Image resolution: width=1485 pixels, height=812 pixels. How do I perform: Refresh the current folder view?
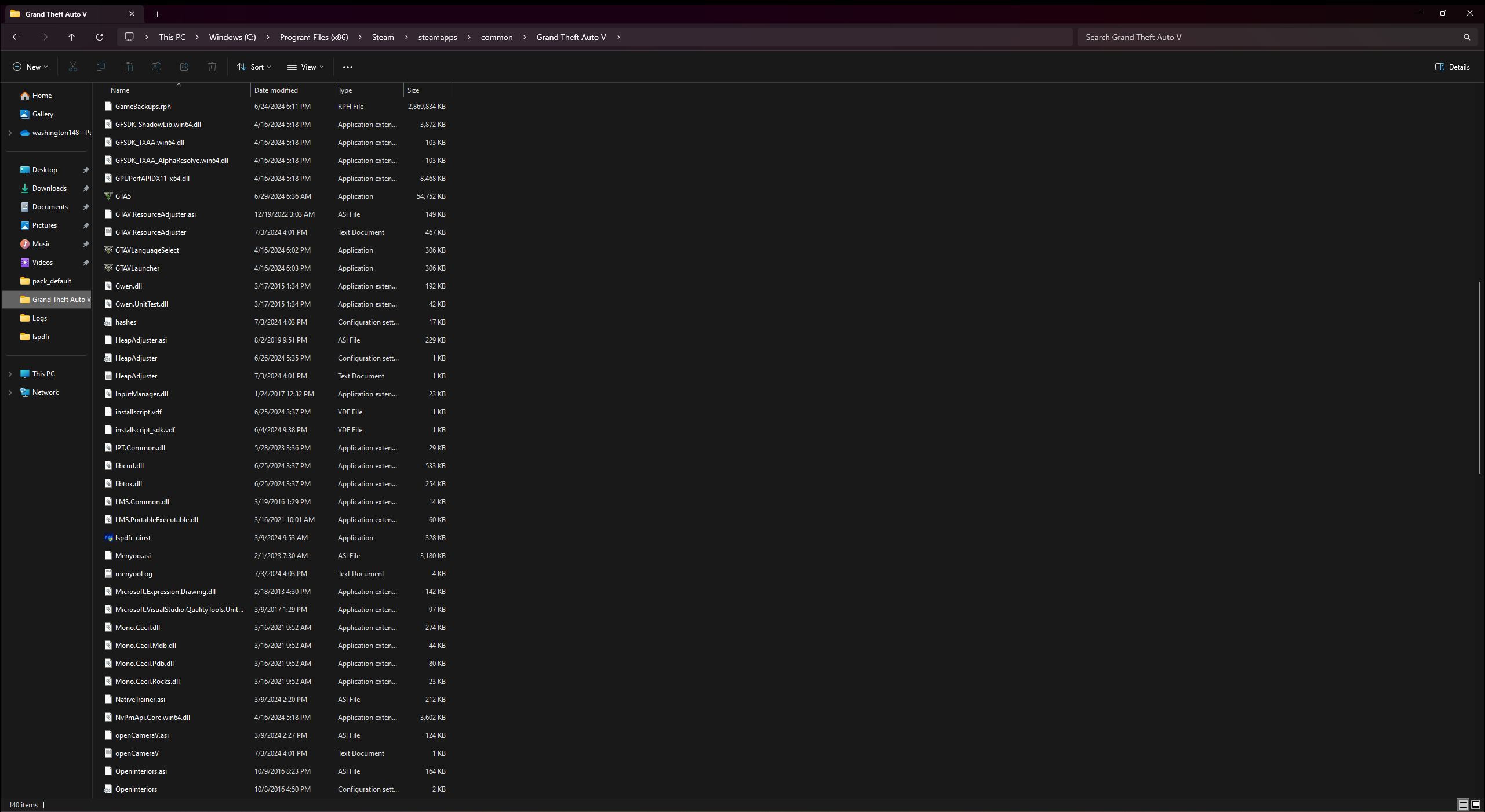[100, 37]
